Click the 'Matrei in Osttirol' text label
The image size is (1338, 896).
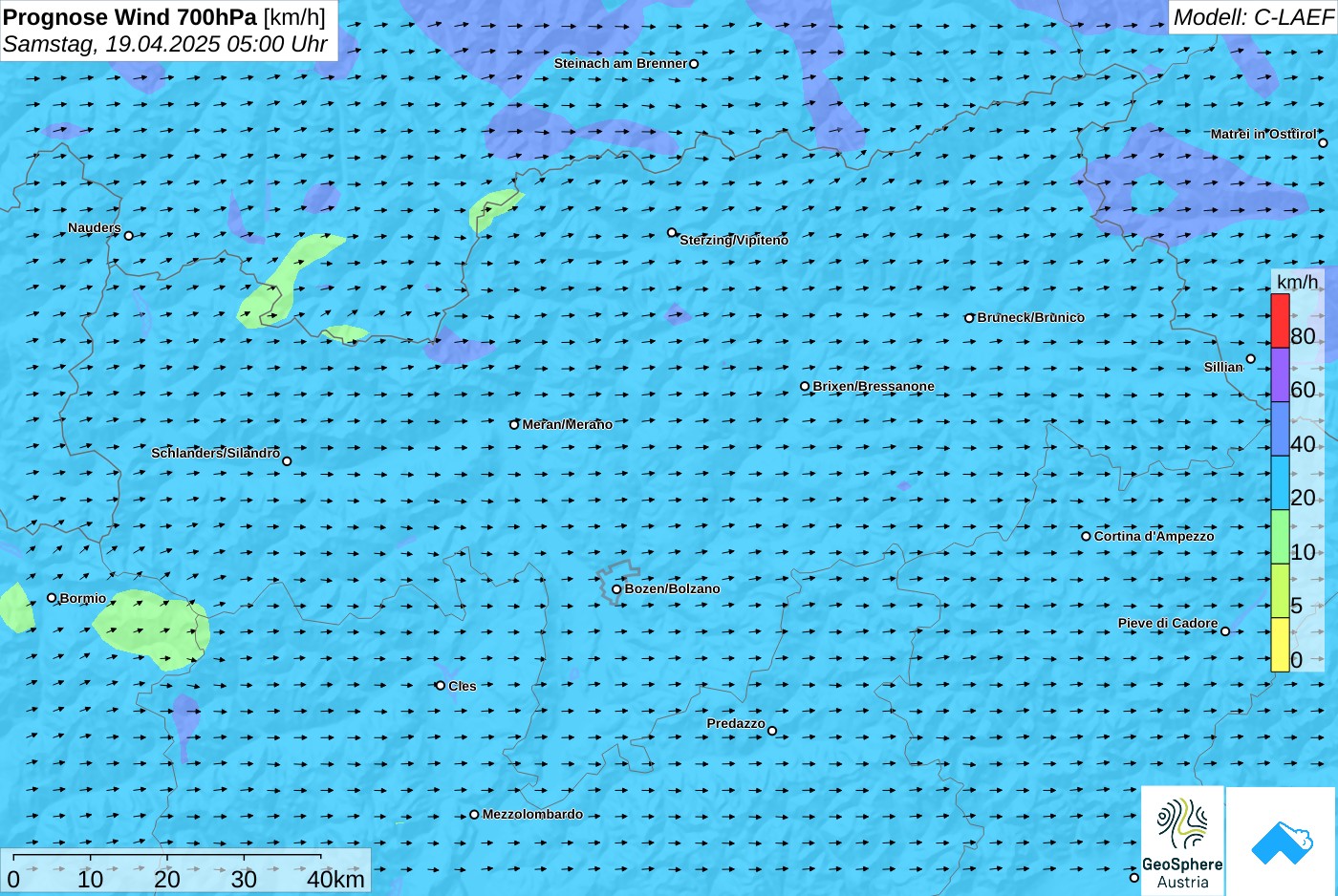(1263, 134)
